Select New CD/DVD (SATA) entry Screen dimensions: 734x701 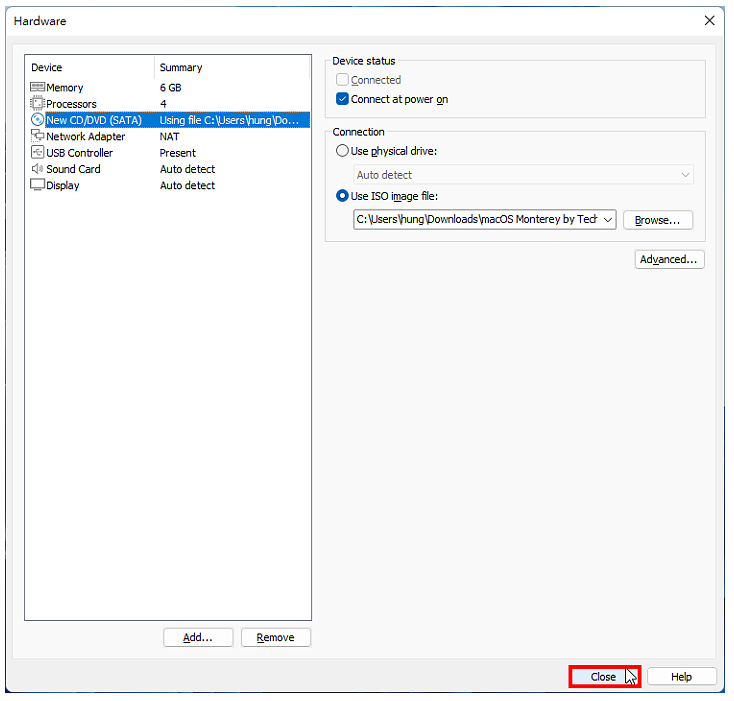point(94,120)
